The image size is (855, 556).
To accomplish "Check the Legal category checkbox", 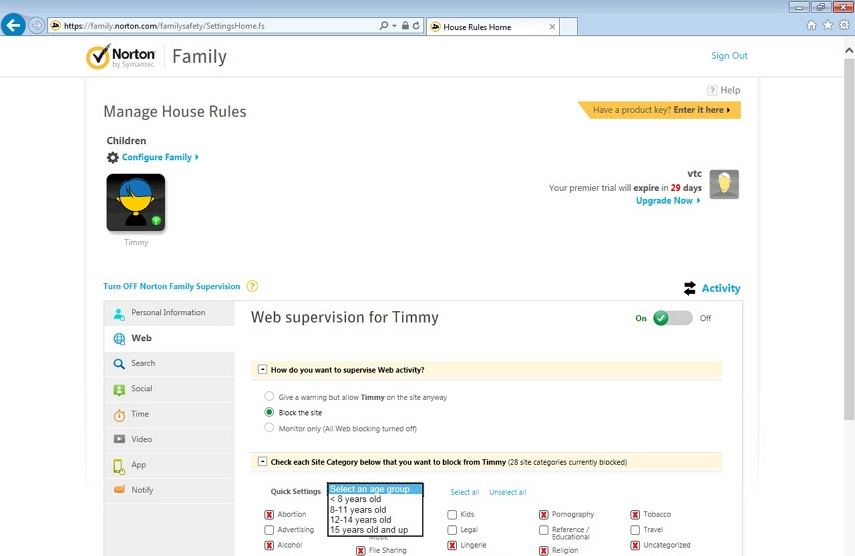I will click(x=452, y=530).
